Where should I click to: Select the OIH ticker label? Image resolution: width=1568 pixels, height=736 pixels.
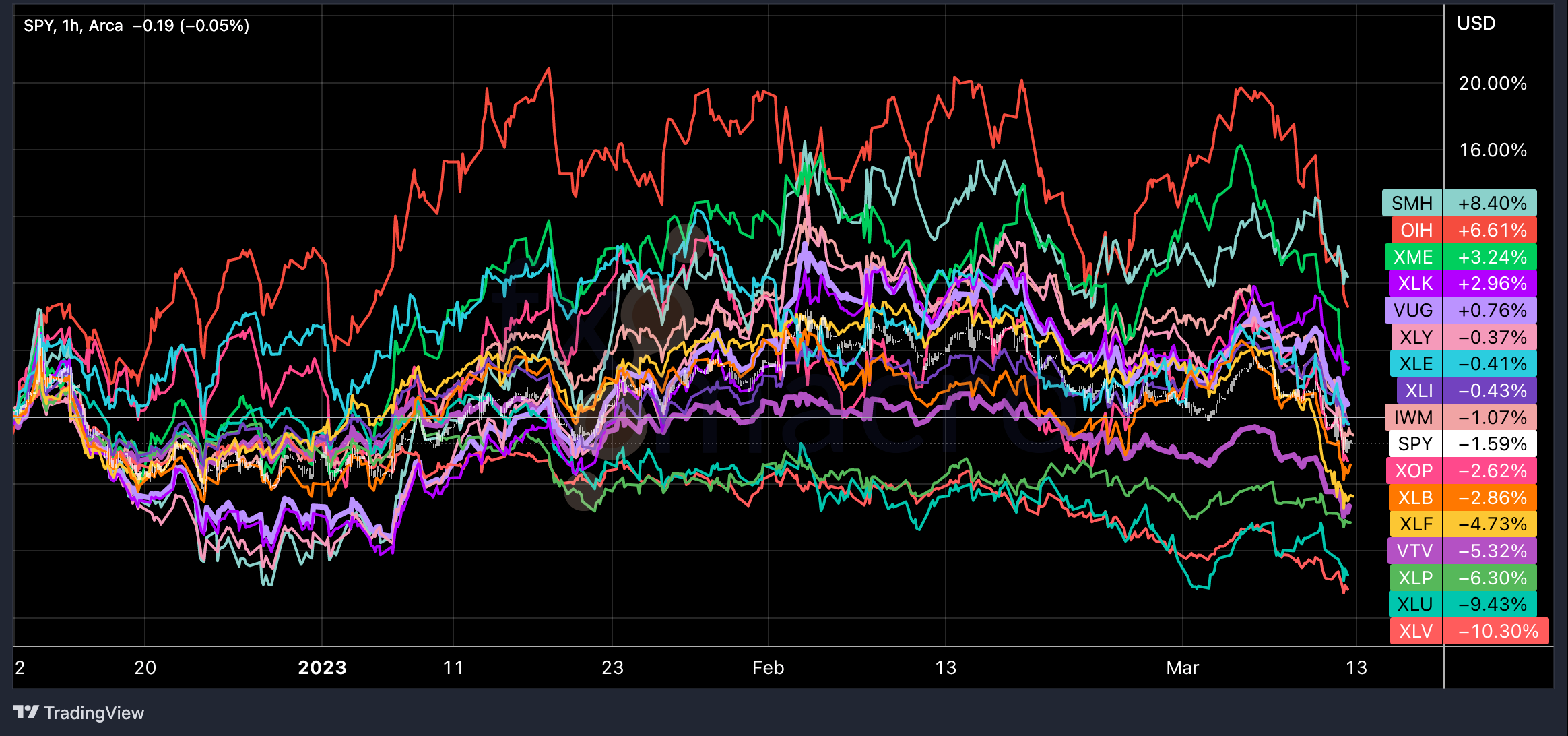click(1416, 230)
